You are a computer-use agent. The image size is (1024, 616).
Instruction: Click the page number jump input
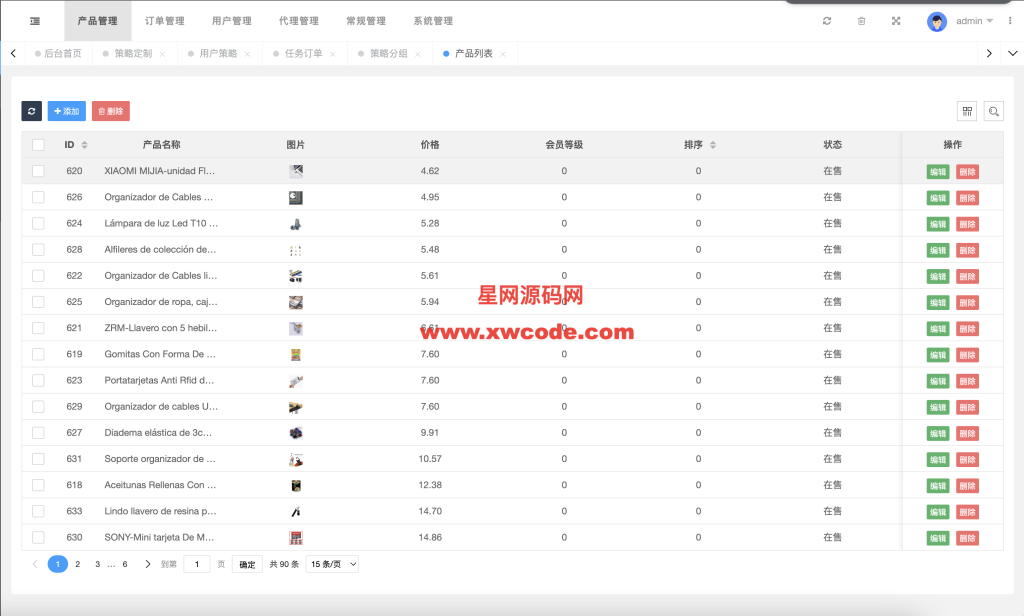[x=196, y=564]
